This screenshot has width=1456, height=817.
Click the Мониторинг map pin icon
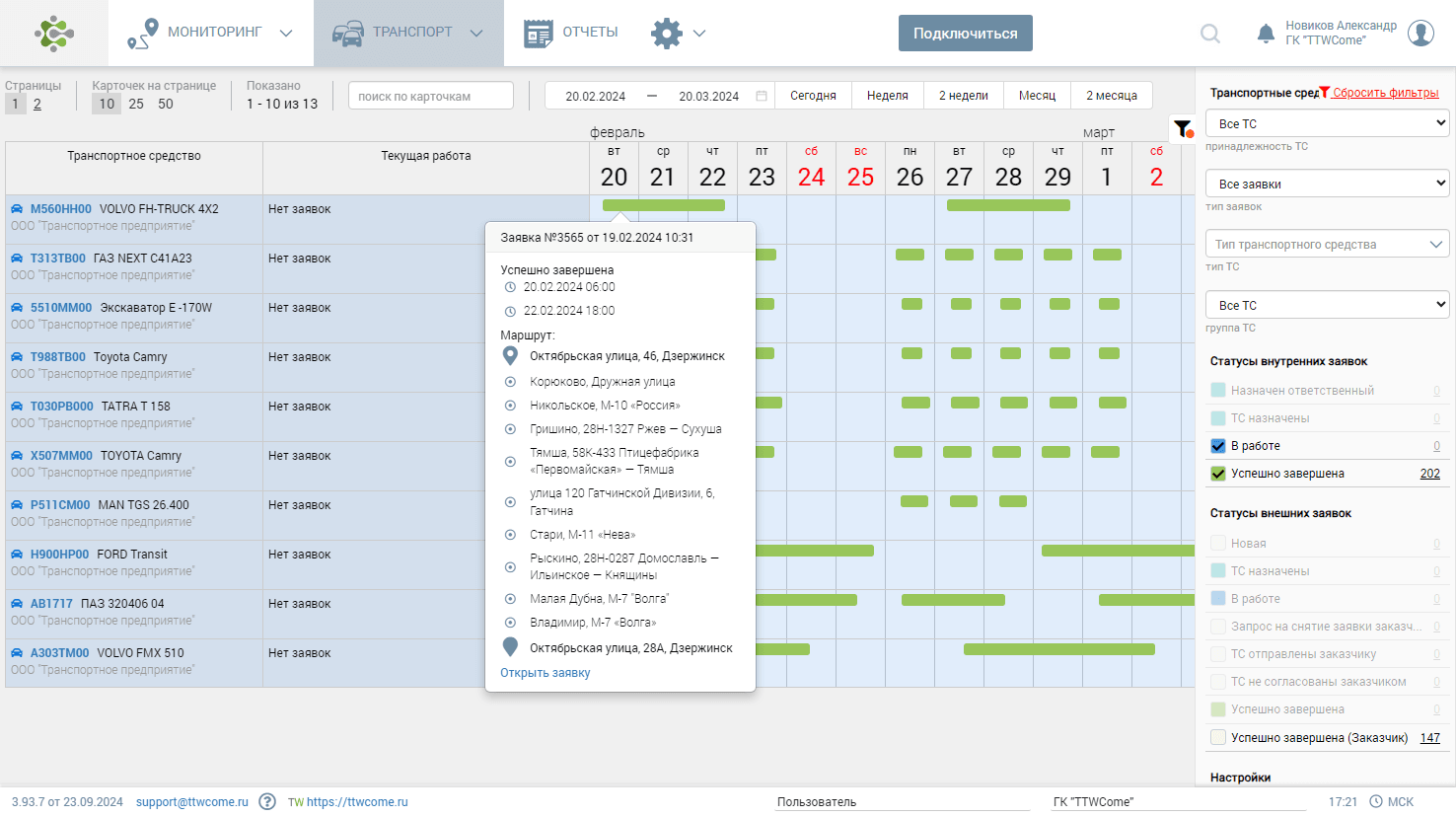[x=142, y=34]
